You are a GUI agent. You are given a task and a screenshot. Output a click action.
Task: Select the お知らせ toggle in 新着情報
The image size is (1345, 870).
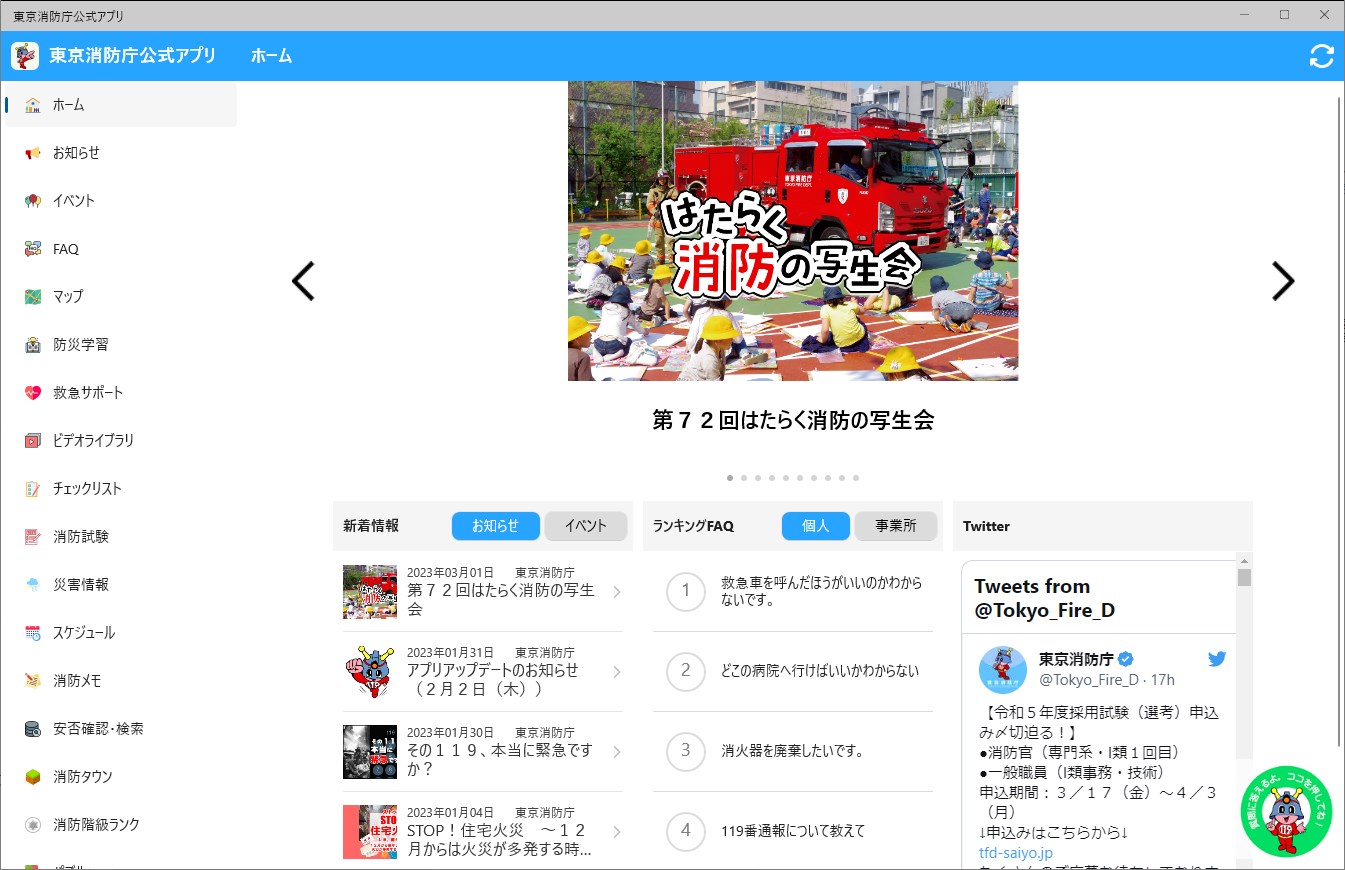496,526
